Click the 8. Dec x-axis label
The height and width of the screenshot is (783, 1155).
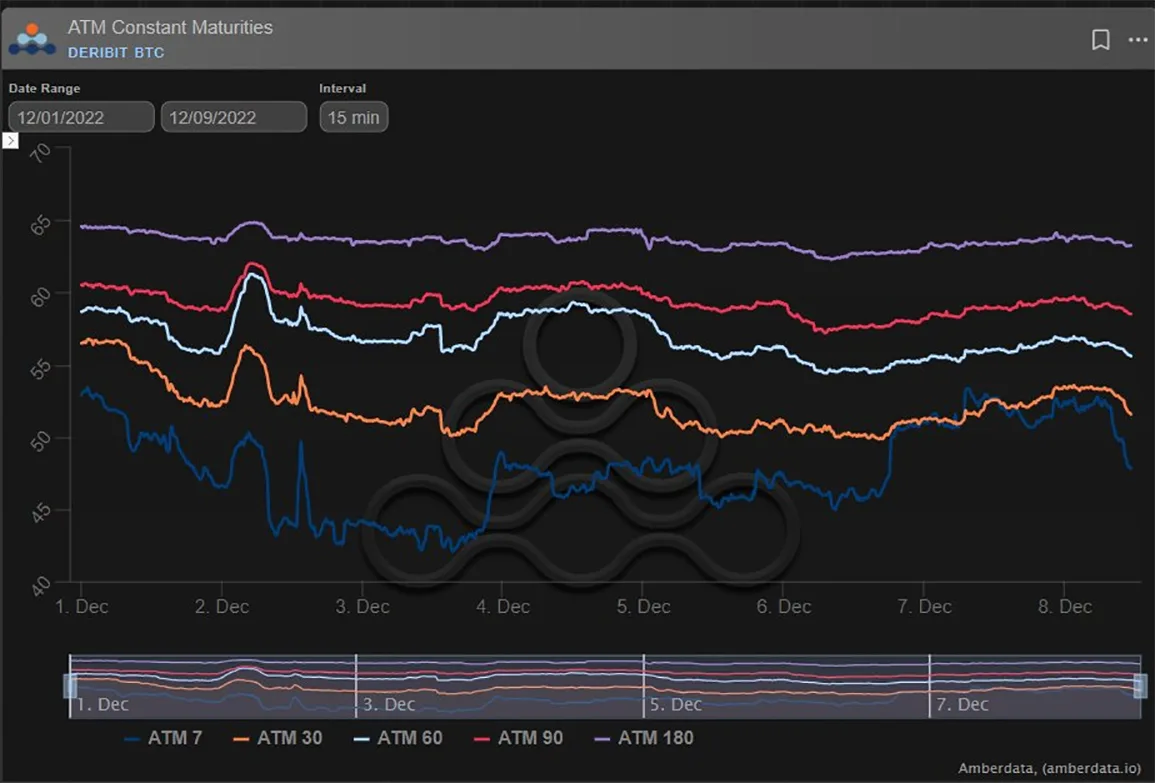(x=1065, y=607)
